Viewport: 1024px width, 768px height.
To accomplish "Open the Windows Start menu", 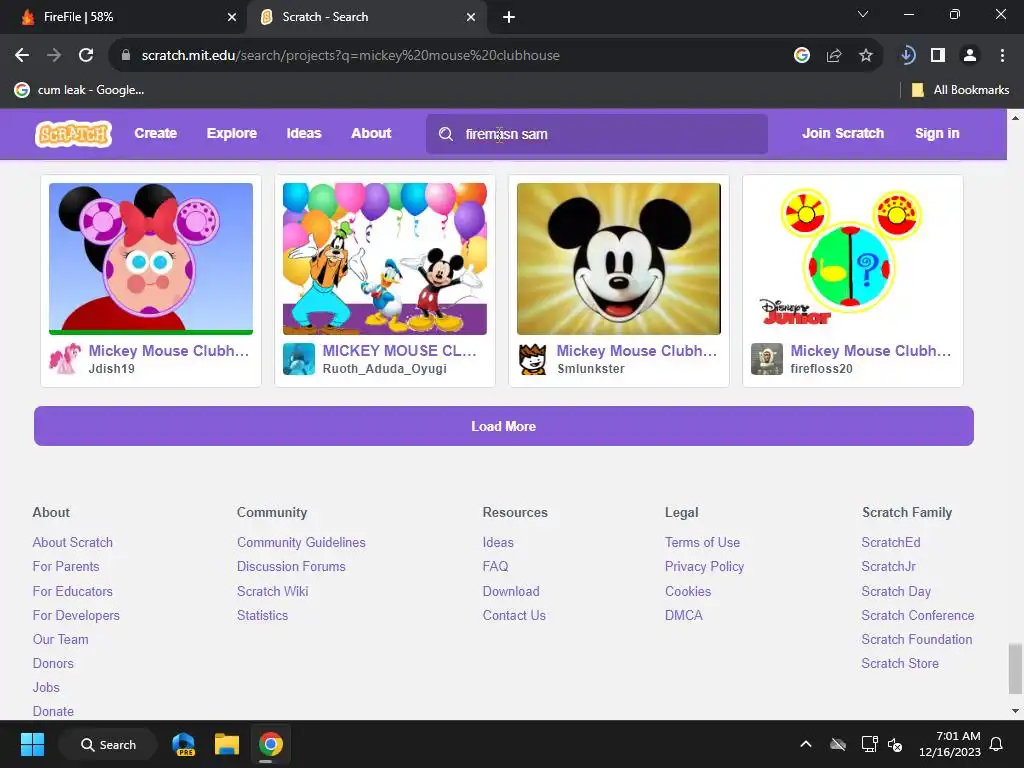I will point(32,744).
